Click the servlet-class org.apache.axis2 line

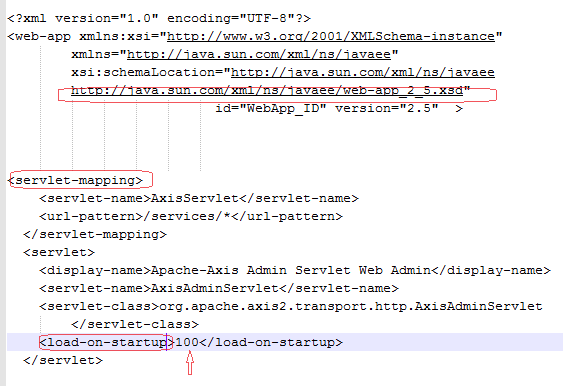291,306
